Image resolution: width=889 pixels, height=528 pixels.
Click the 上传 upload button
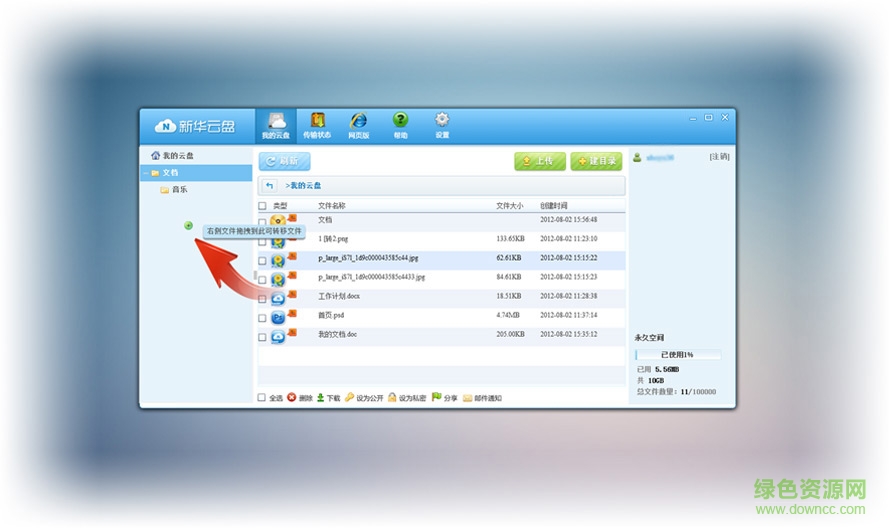click(540, 161)
